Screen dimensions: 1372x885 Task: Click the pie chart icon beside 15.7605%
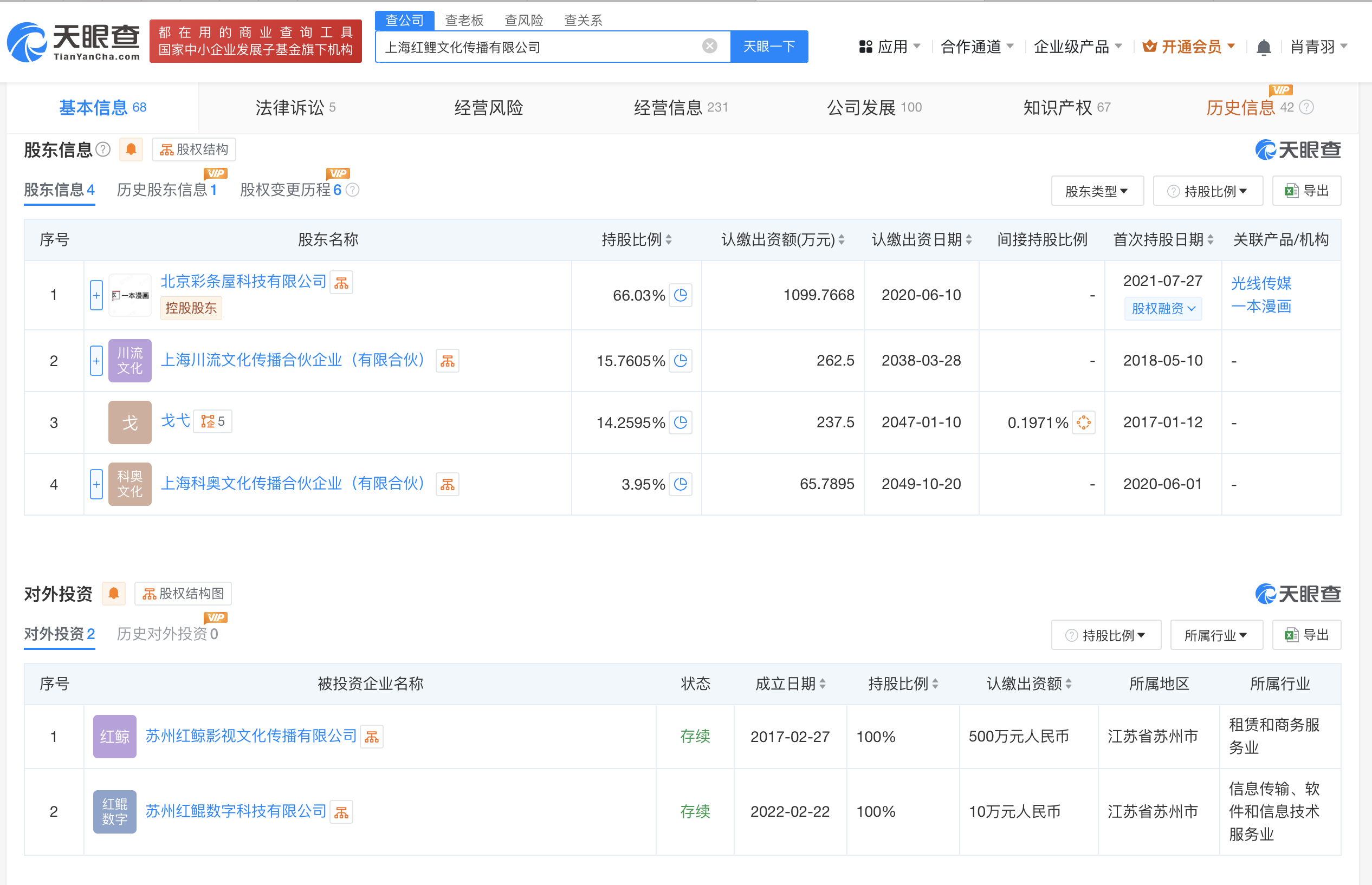681,361
